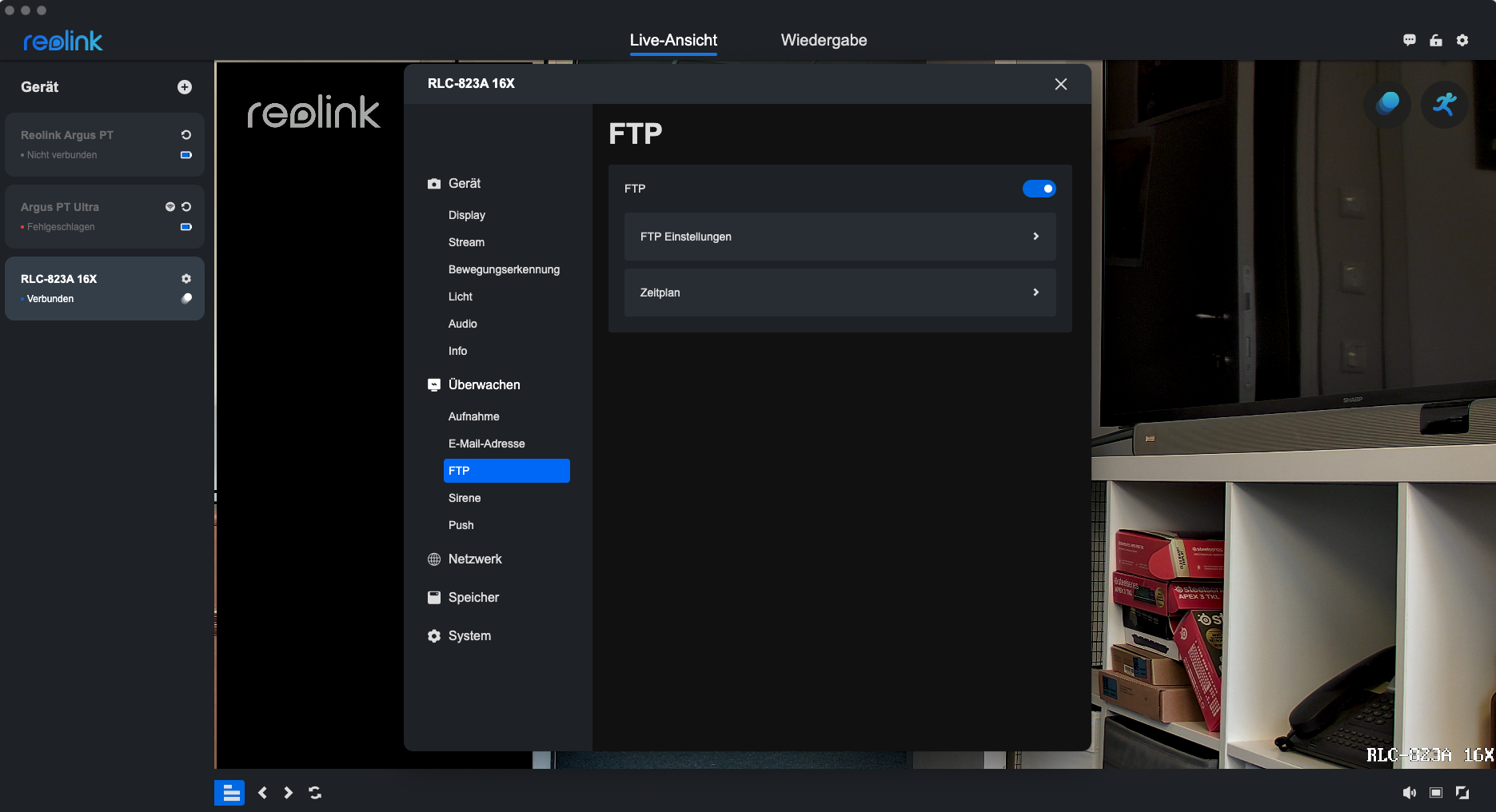This screenshot has height=812, width=1496.
Task: Mute the live view speaker
Action: [x=1410, y=793]
